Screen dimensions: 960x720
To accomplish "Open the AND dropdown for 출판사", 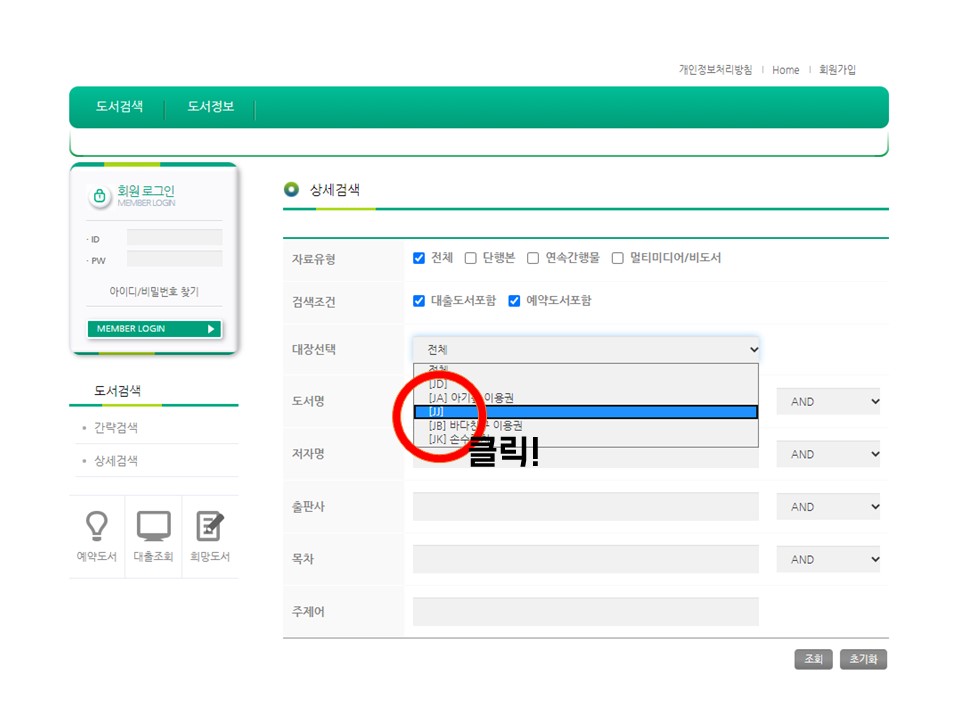I will click(x=828, y=507).
